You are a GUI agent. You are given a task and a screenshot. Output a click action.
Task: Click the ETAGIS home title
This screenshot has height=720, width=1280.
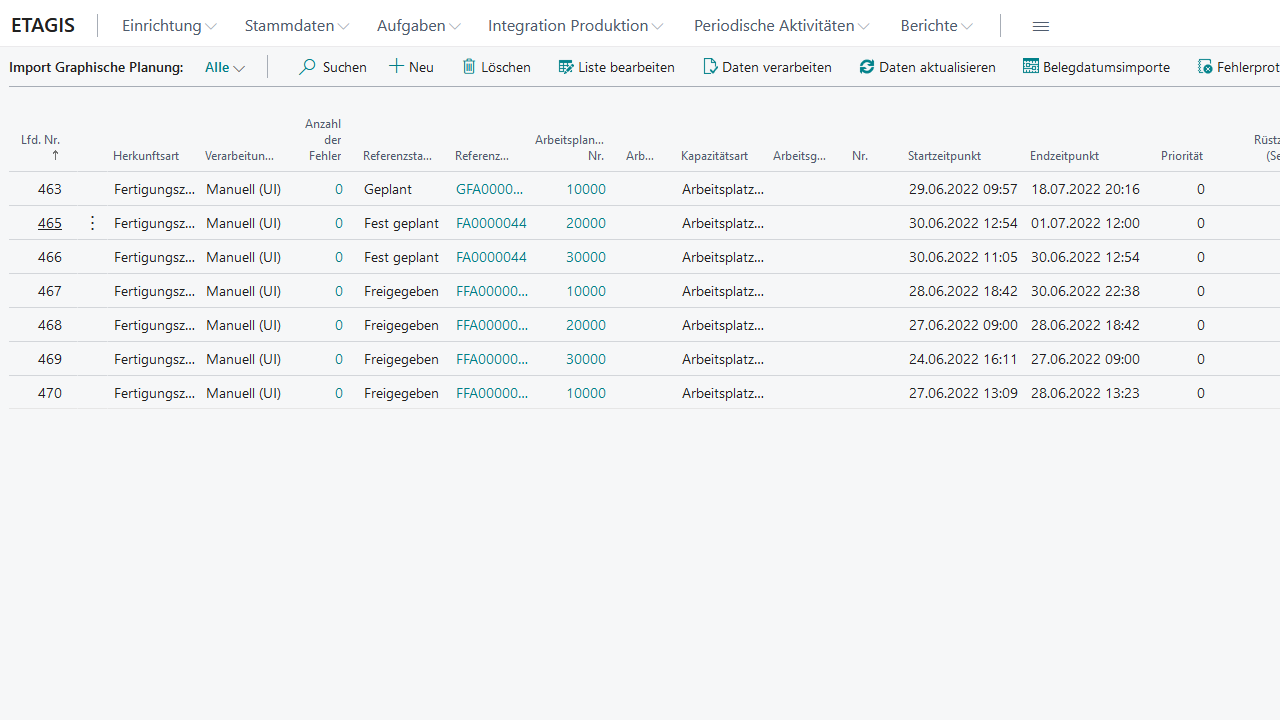tap(43, 26)
